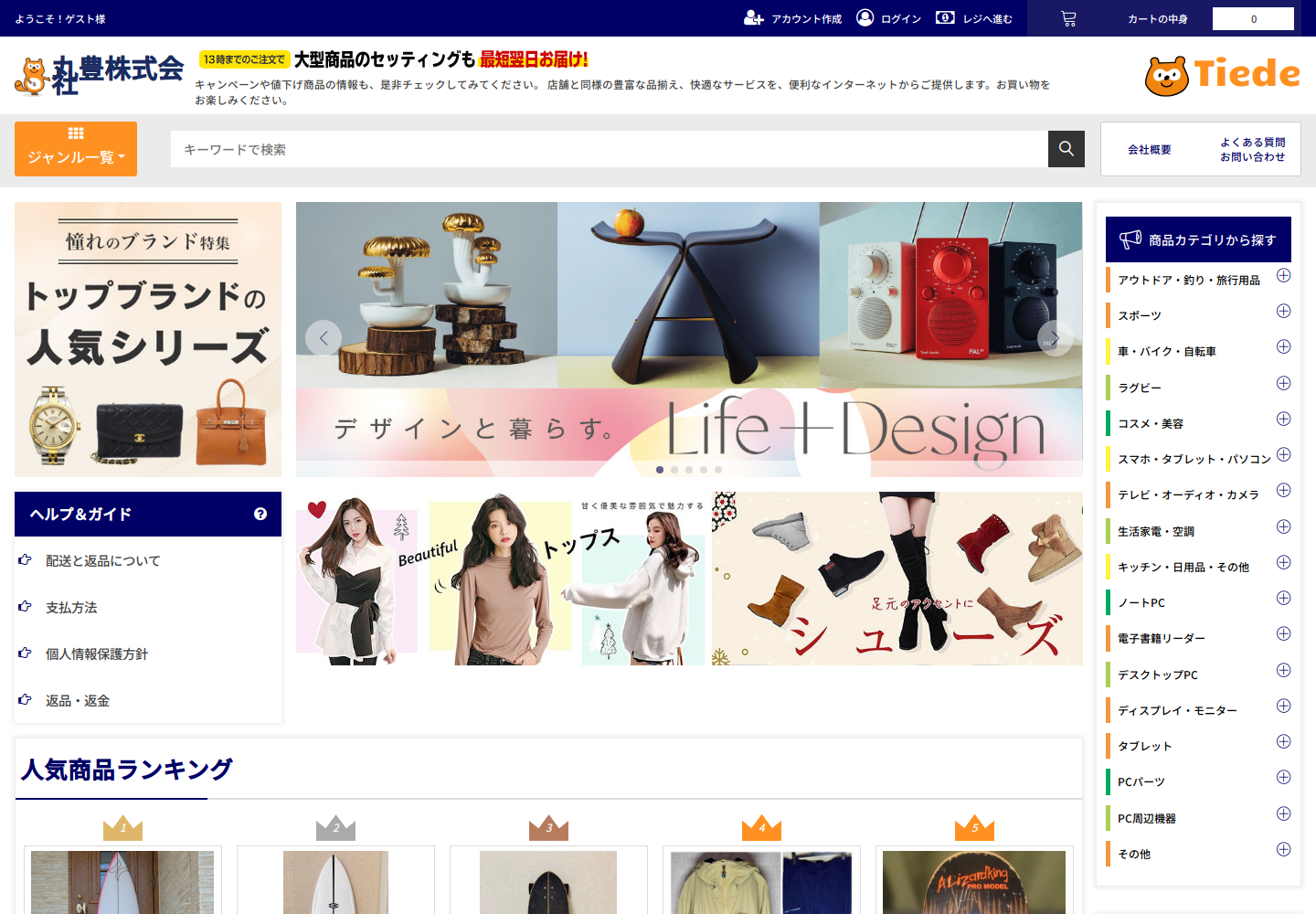The width and height of the screenshot is (1316, 914).
Task: Open the タブレット category link
Action: tap(1144, 746)
